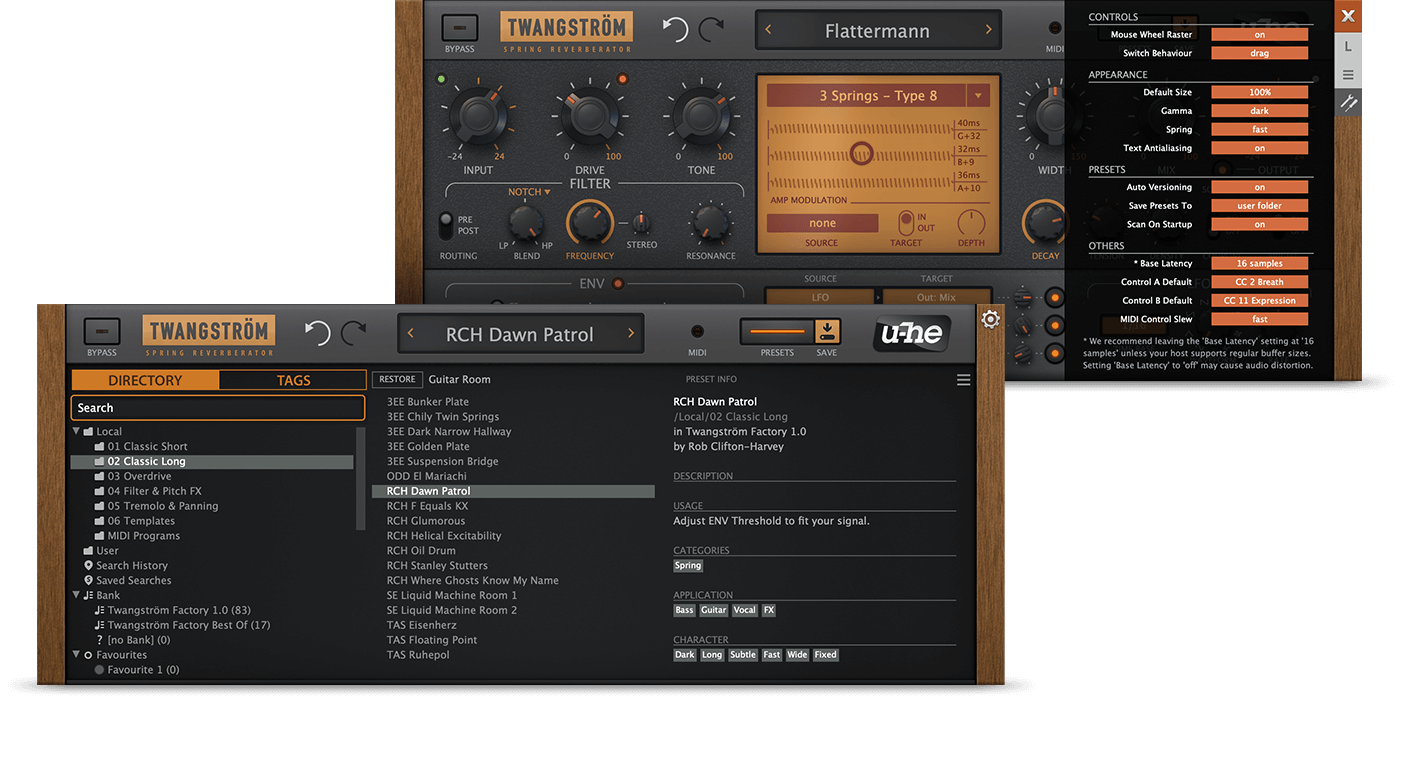Open the Save Presets To dropdown

pyautogui.click(x=1259, y=205)
